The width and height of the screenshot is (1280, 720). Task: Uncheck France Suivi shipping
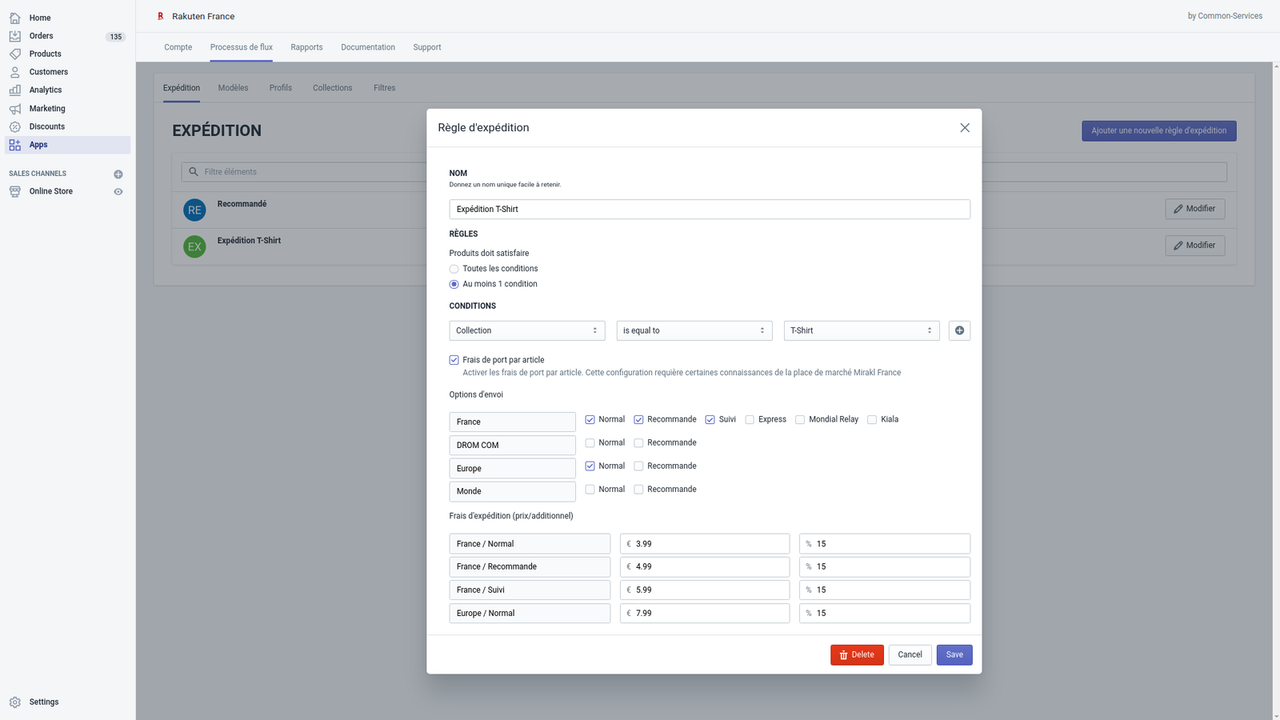click(710, 419)
